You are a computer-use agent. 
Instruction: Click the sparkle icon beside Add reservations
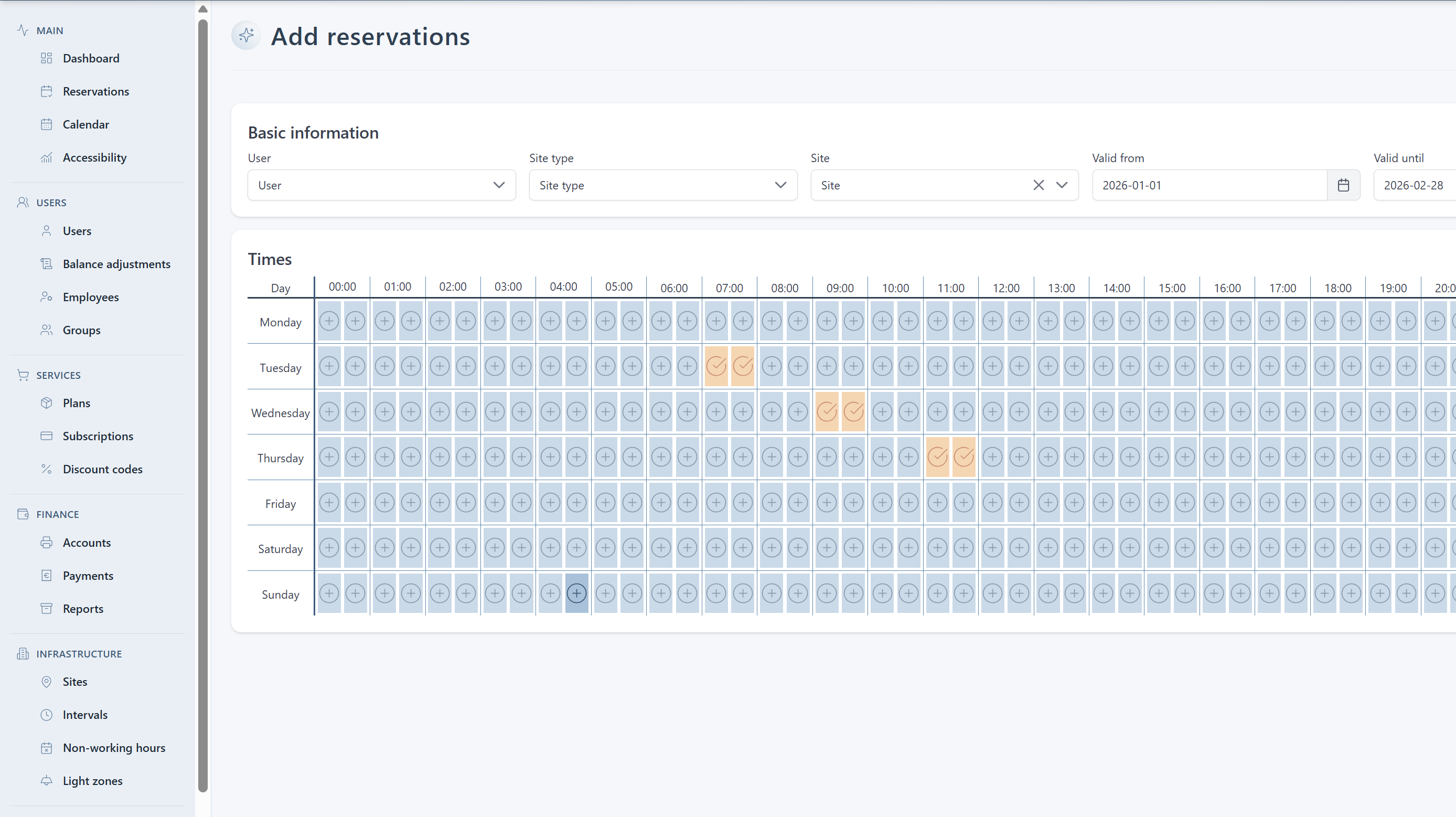point(247,36)
